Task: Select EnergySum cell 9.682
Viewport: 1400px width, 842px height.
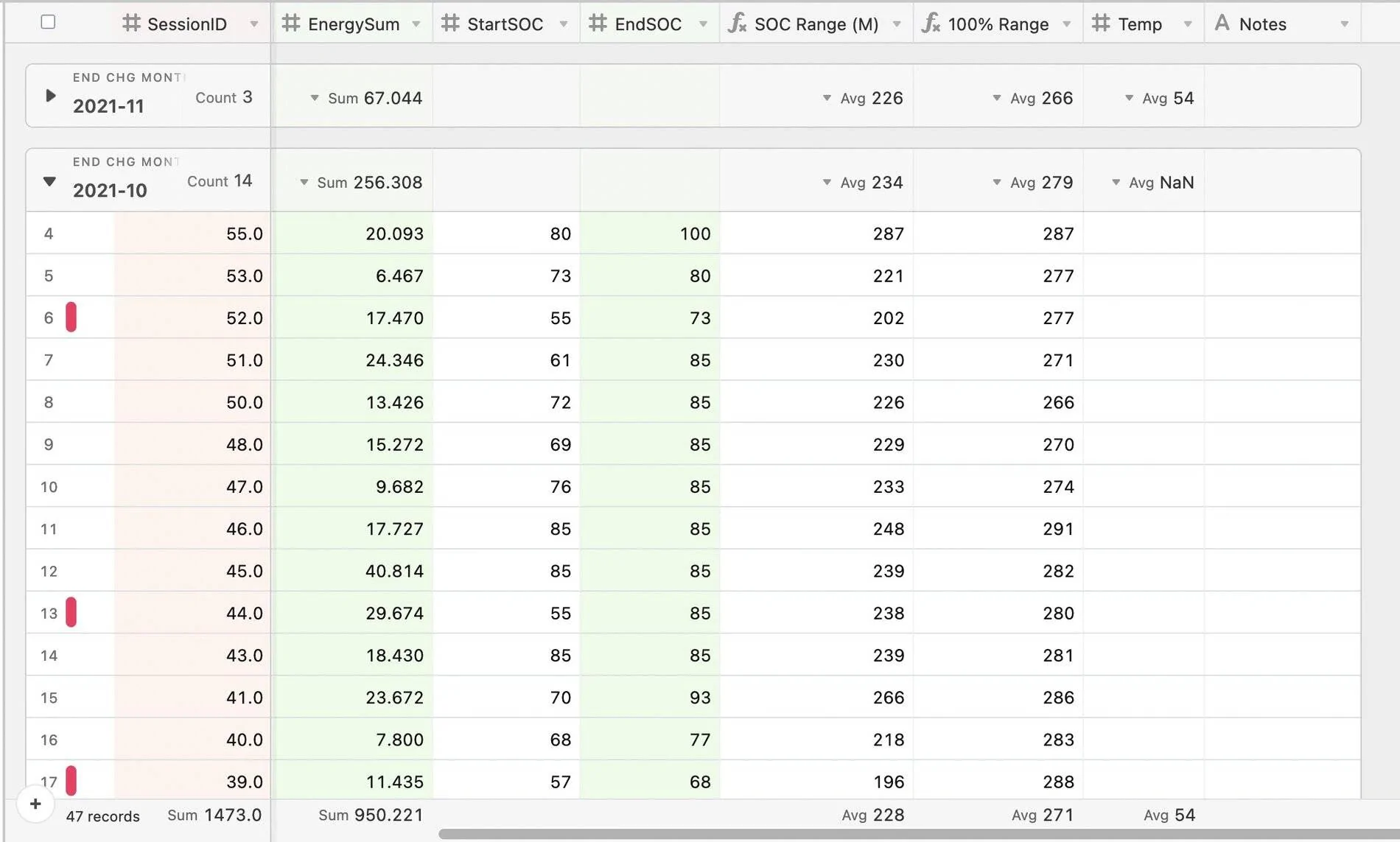Action: coord(352,486)
